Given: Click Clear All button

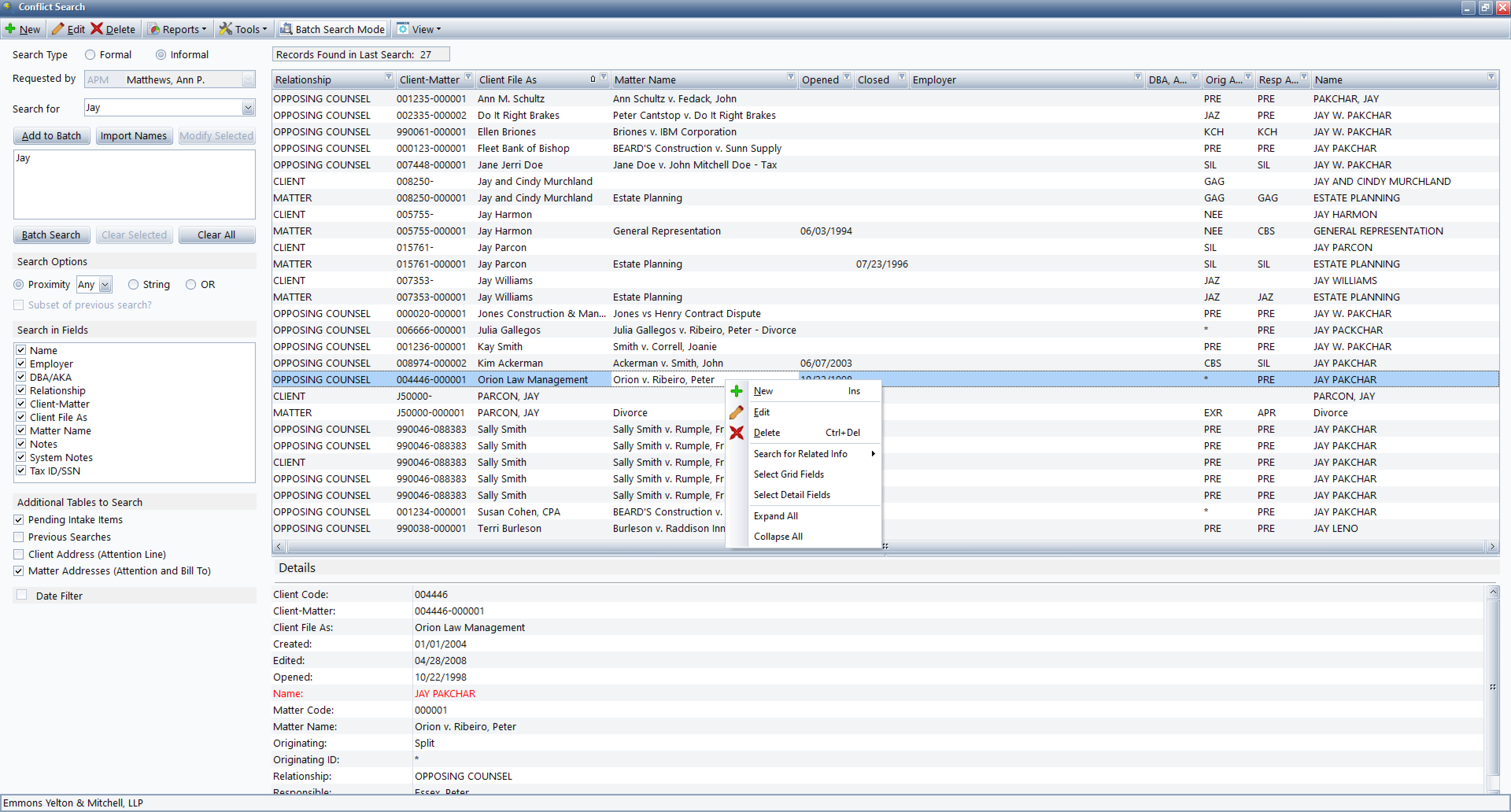Looking at the screenshot, I should point(216,234).
